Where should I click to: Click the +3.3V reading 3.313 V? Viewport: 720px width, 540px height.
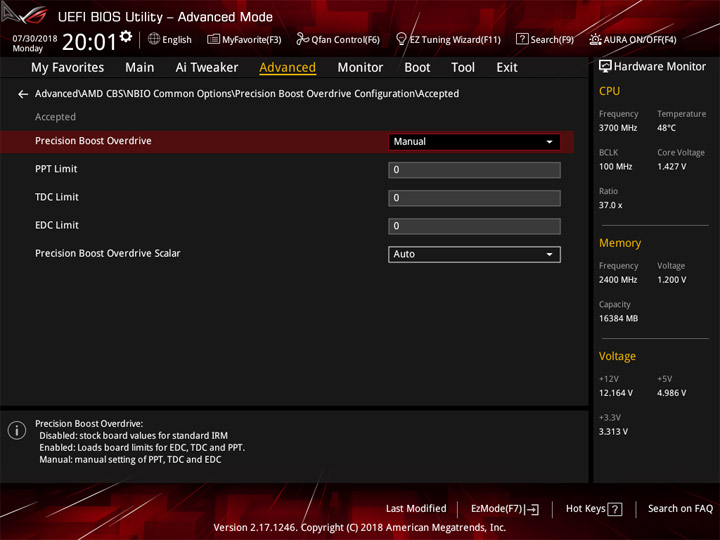tap(613, 432)
